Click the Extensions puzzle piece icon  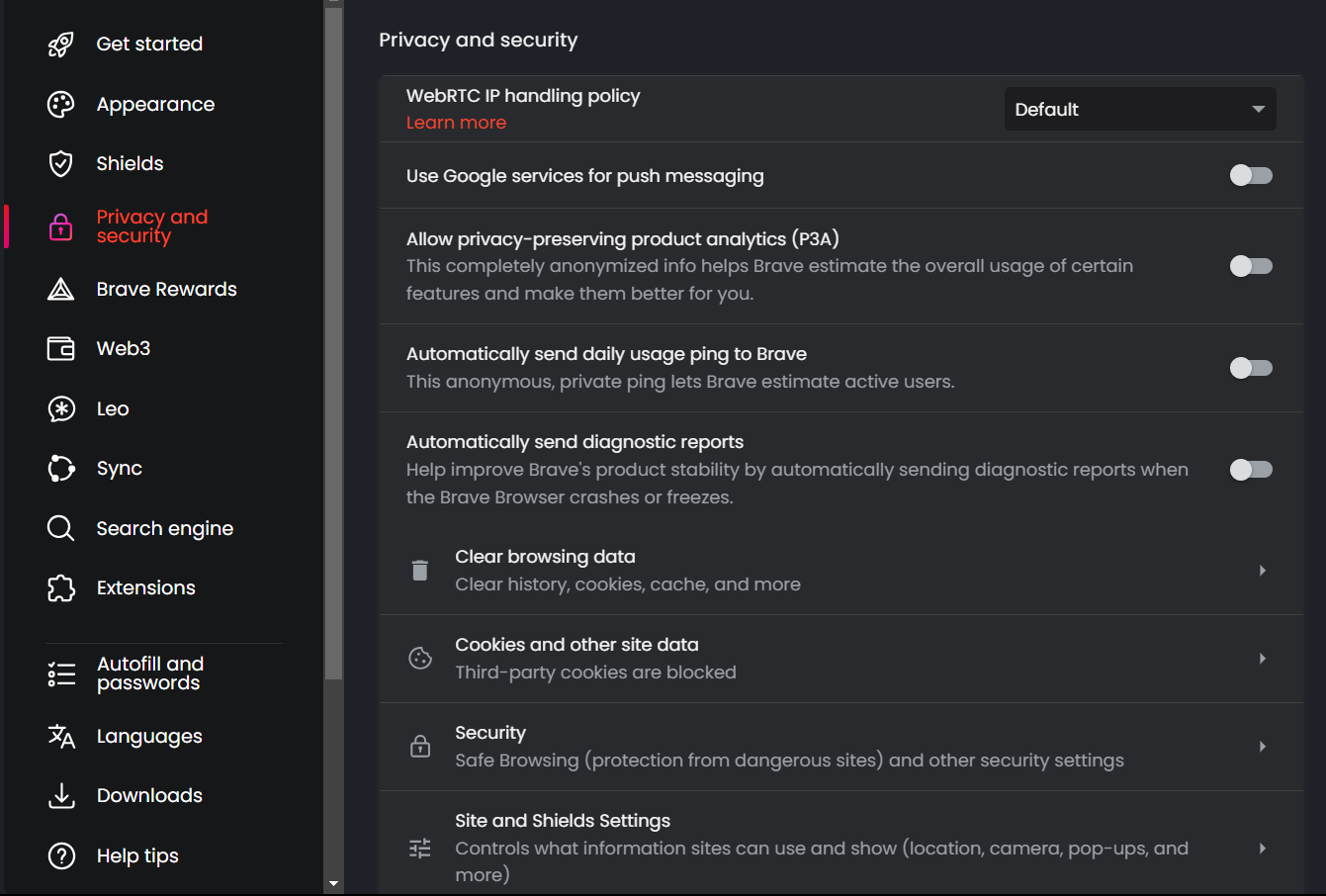point(61,588)
